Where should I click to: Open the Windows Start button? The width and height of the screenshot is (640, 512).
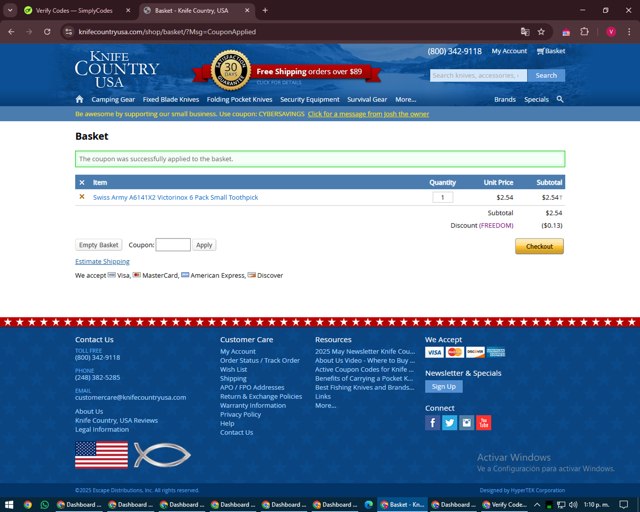[9, 505]
